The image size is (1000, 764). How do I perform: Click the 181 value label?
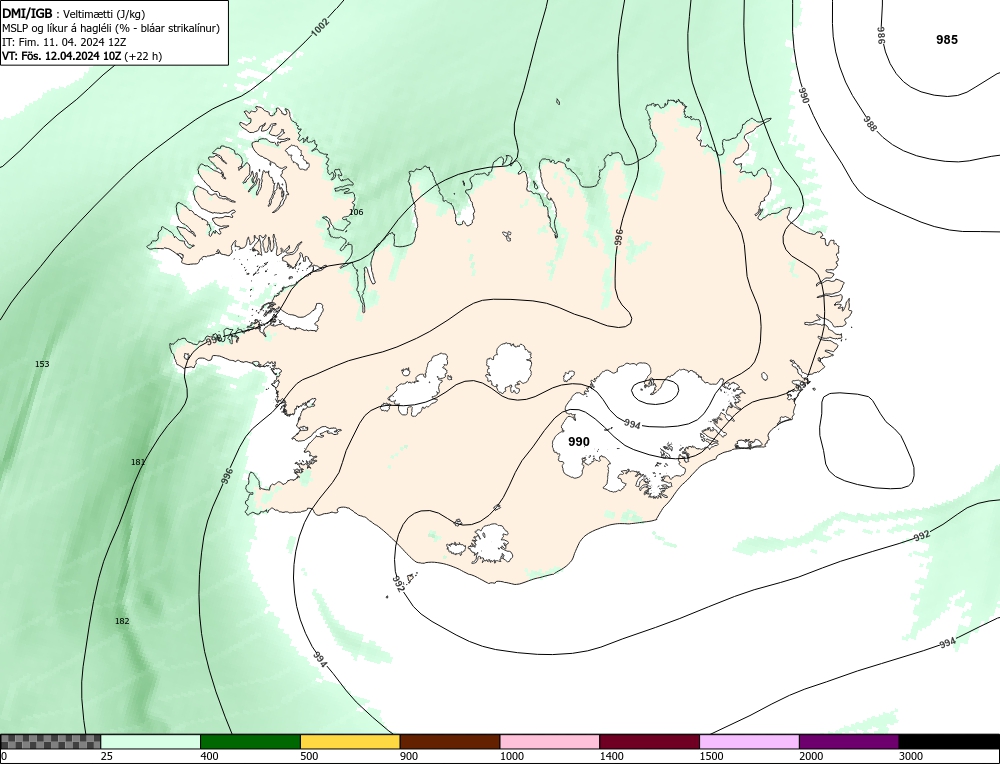138,462
